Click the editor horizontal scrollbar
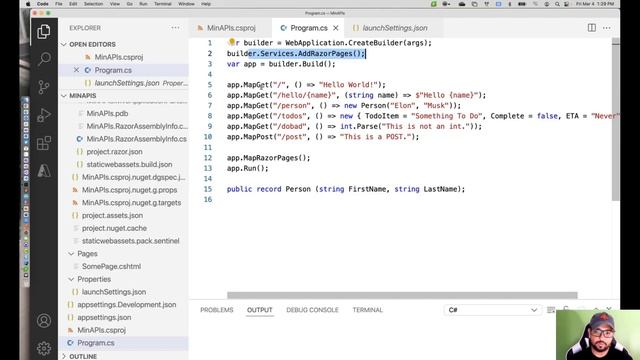Image resolution: width=640 pixels, height=360 pixels. point(402,295)
